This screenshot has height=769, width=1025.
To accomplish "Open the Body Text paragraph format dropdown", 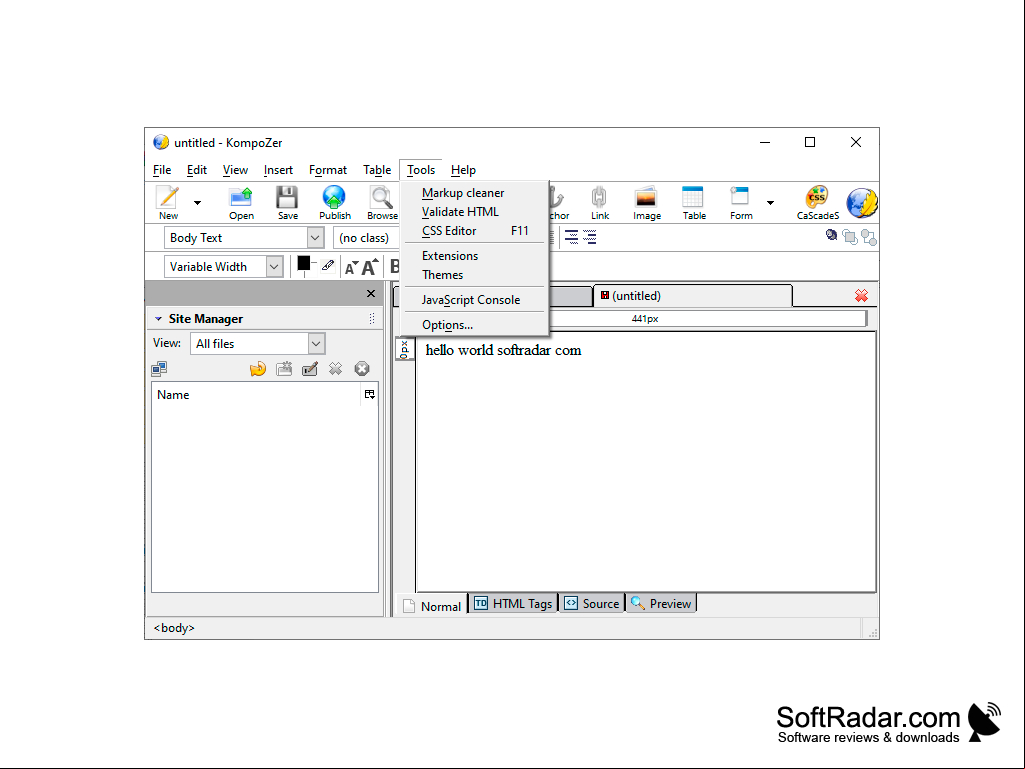I will point(244,237).
